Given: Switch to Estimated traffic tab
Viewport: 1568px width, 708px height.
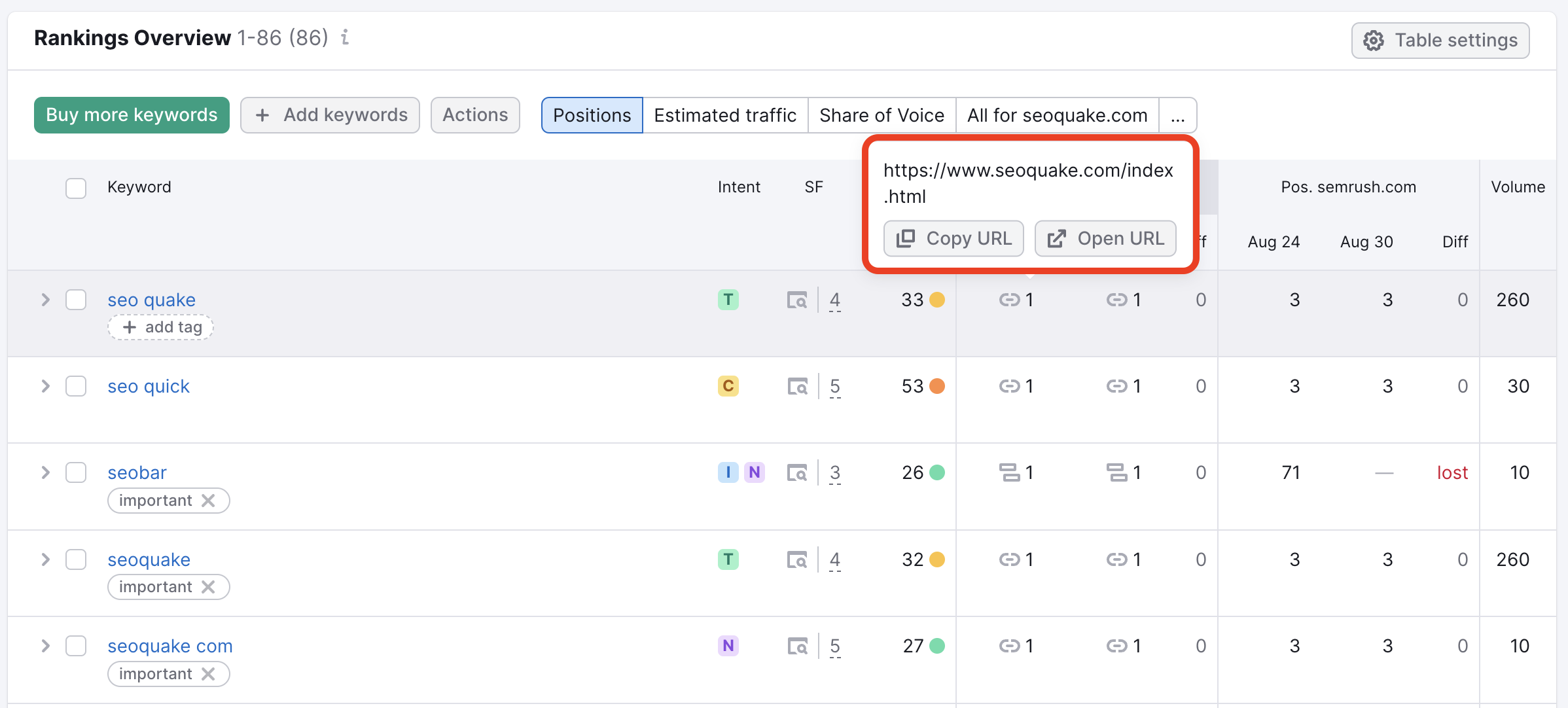Looking at the screenshot, I should 725,113.
